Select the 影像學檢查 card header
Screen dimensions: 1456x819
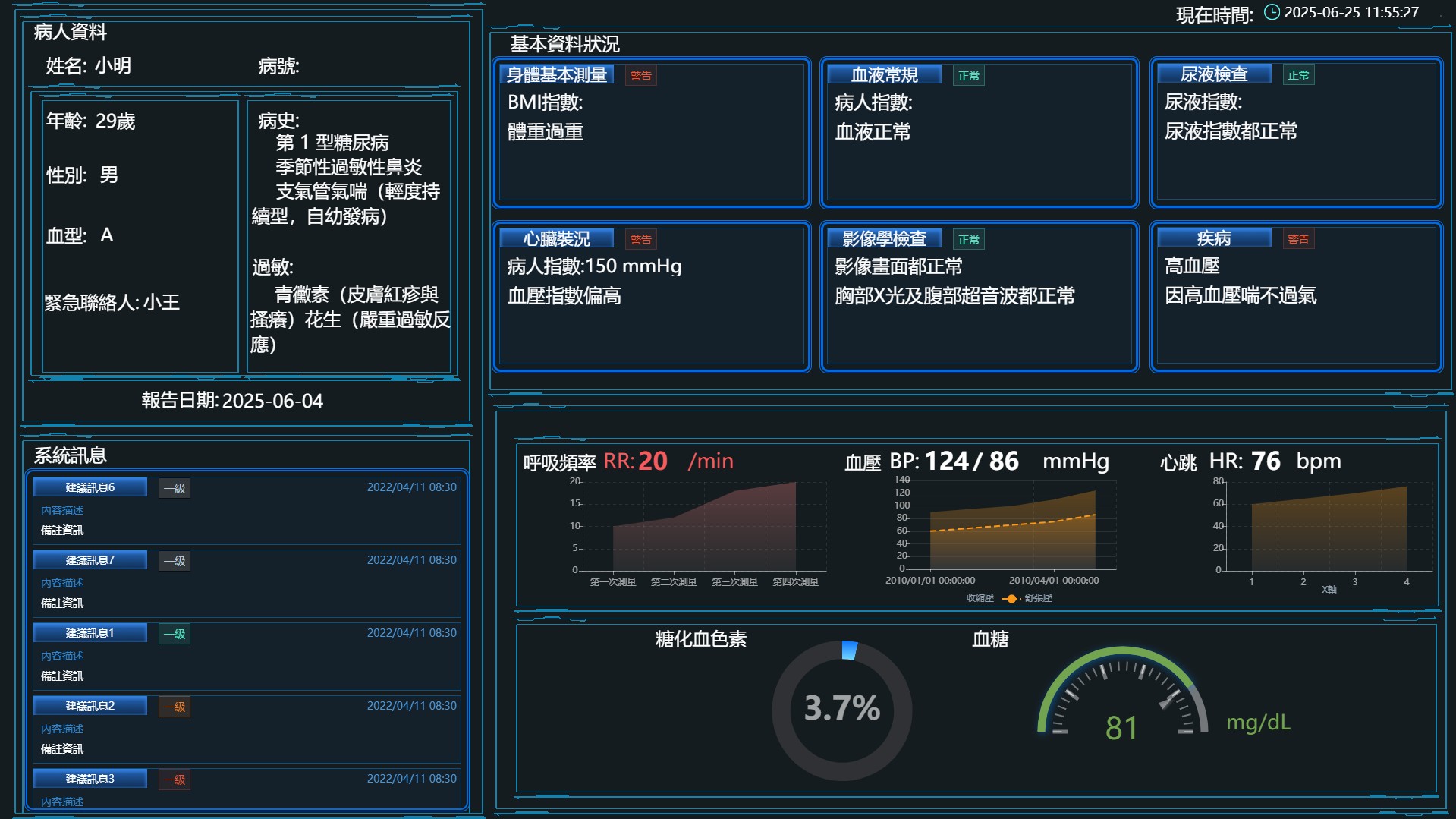[884, 239]
